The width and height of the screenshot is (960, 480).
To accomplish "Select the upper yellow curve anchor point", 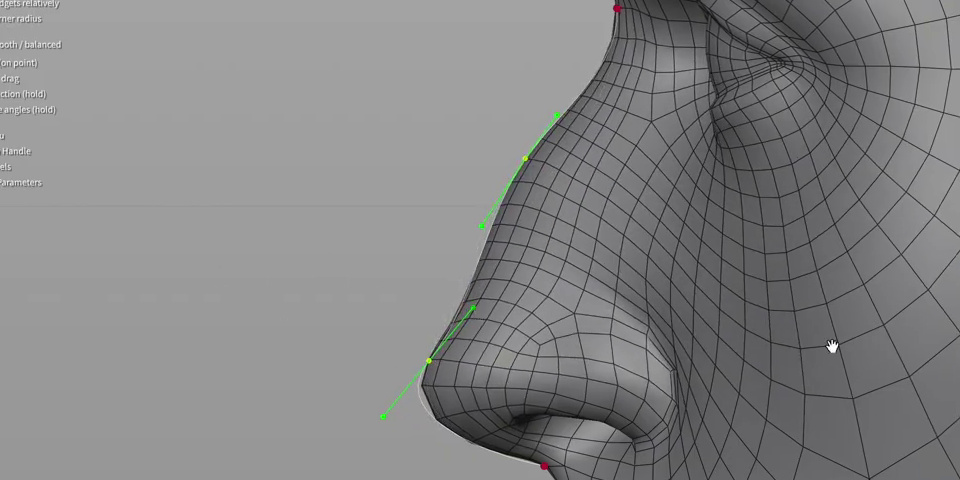I will 525,159.
